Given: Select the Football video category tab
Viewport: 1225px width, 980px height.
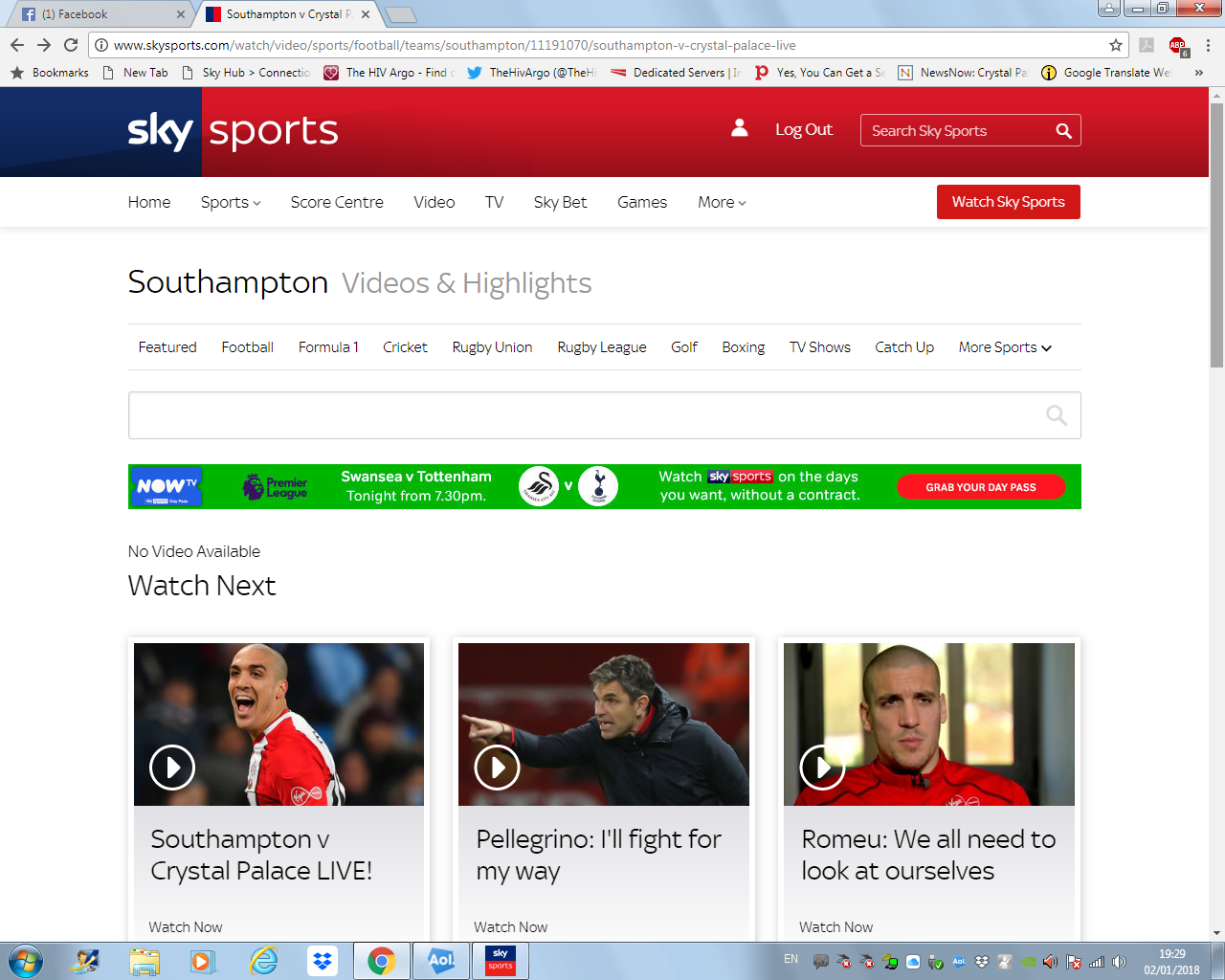Looking at the screenshot, I should [247, 347].
